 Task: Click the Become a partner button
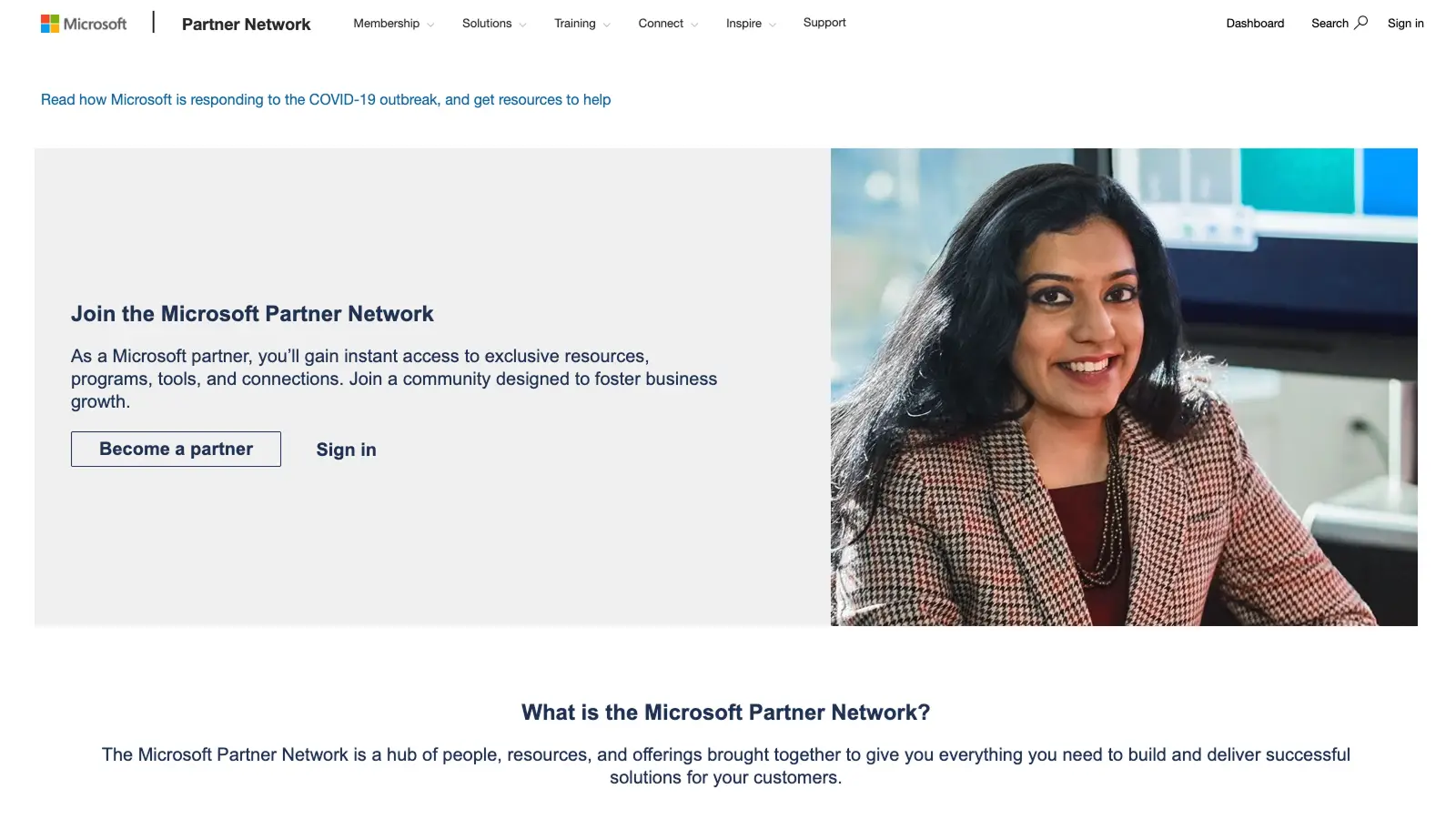176,449
